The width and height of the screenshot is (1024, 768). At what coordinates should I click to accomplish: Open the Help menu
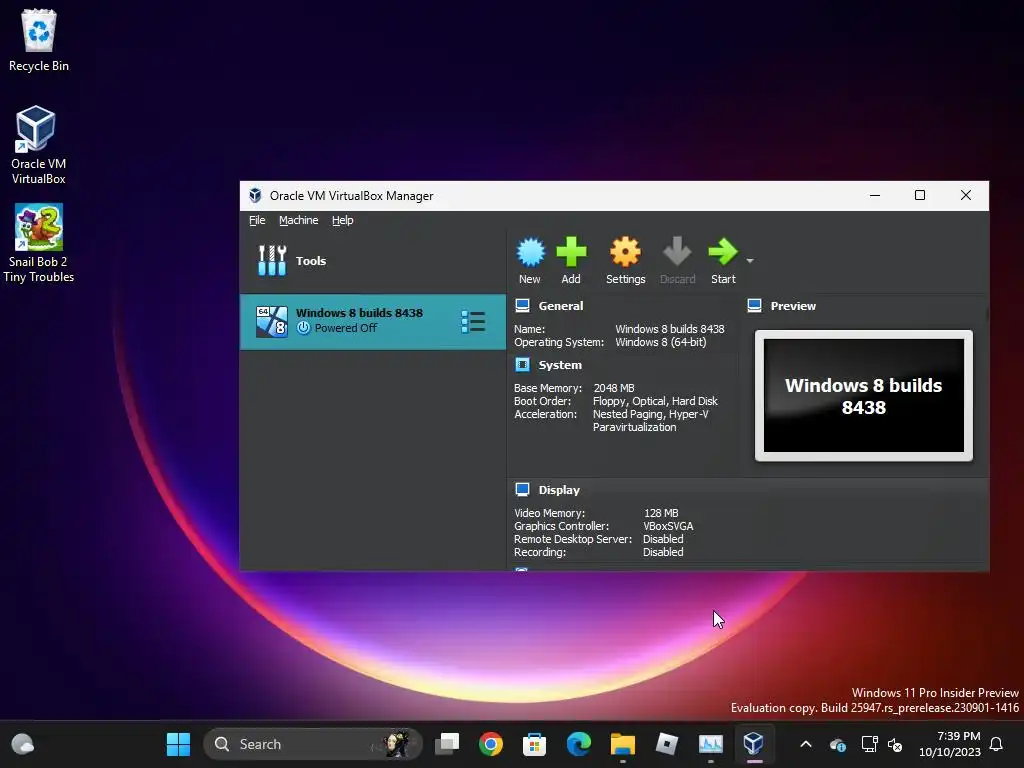[x=342, y=220]
